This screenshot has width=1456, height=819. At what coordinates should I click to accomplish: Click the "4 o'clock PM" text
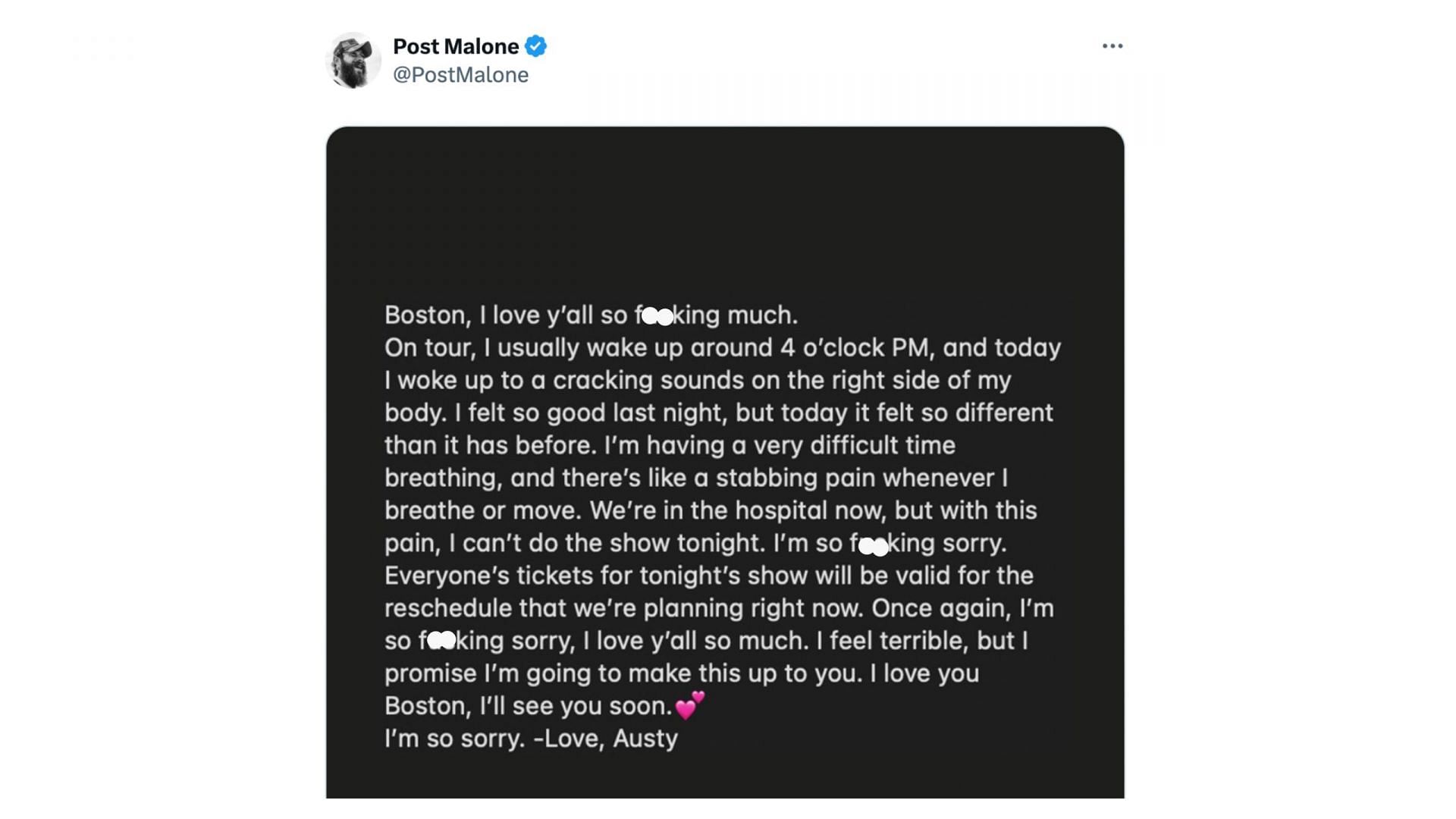click(x=855, y=348)
